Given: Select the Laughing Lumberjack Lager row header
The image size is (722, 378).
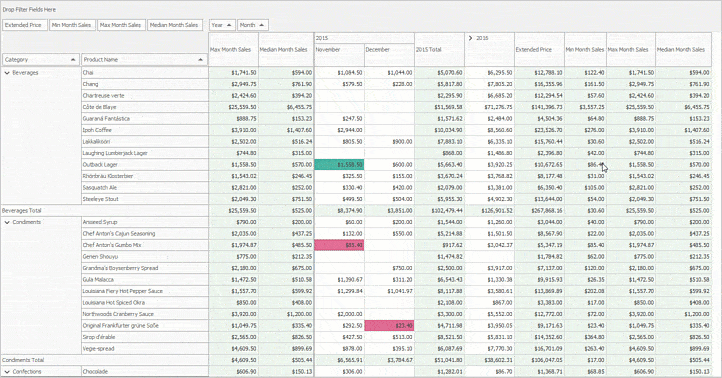Looking at the screenshot, I should click(145, 153).
